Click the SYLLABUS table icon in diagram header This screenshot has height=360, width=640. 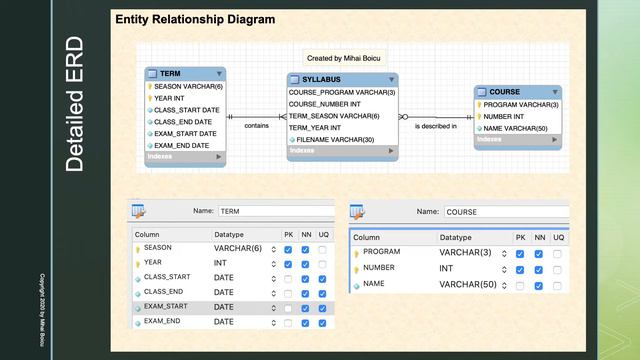click(x=294, y=80)
